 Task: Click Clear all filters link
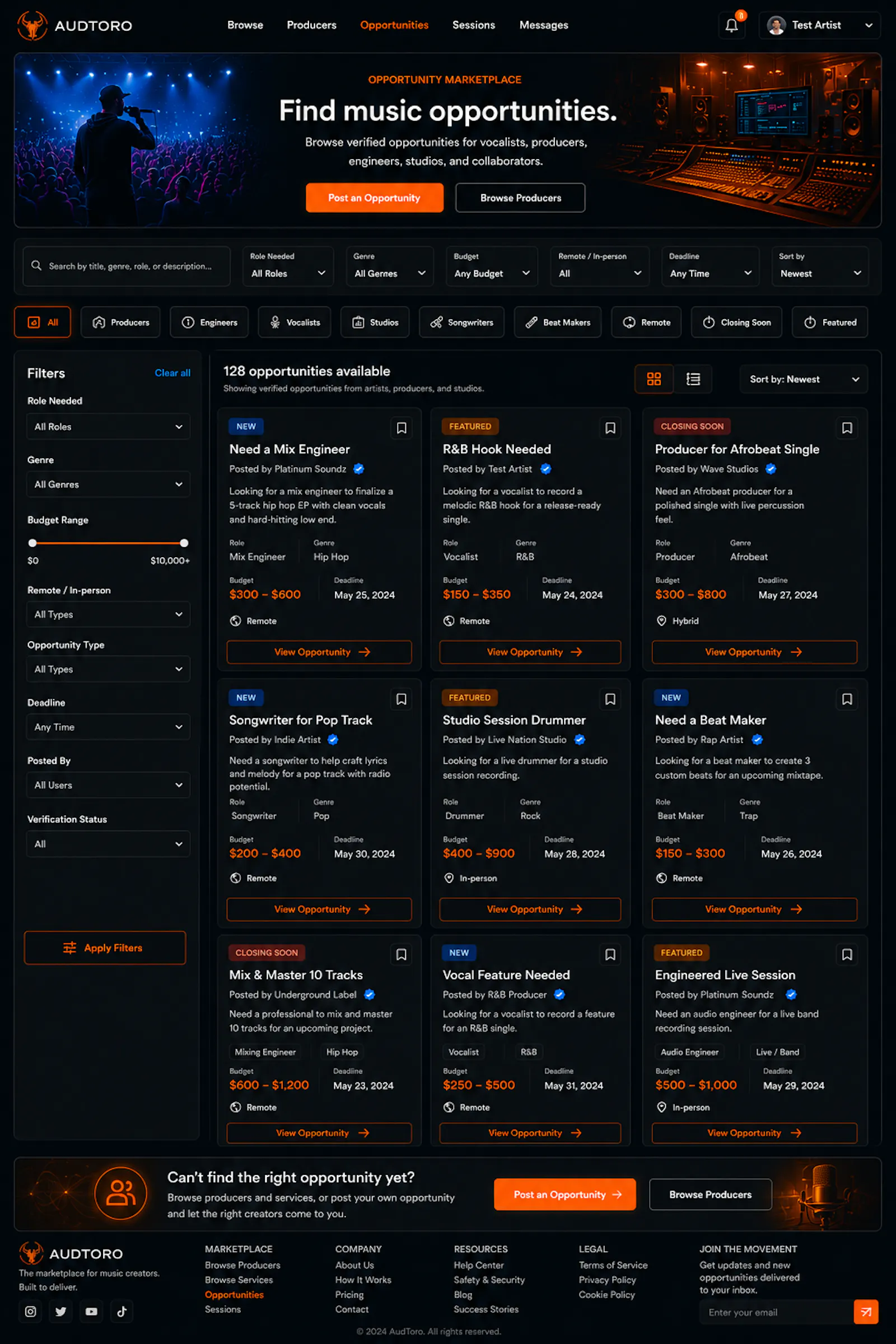[172, 372]
